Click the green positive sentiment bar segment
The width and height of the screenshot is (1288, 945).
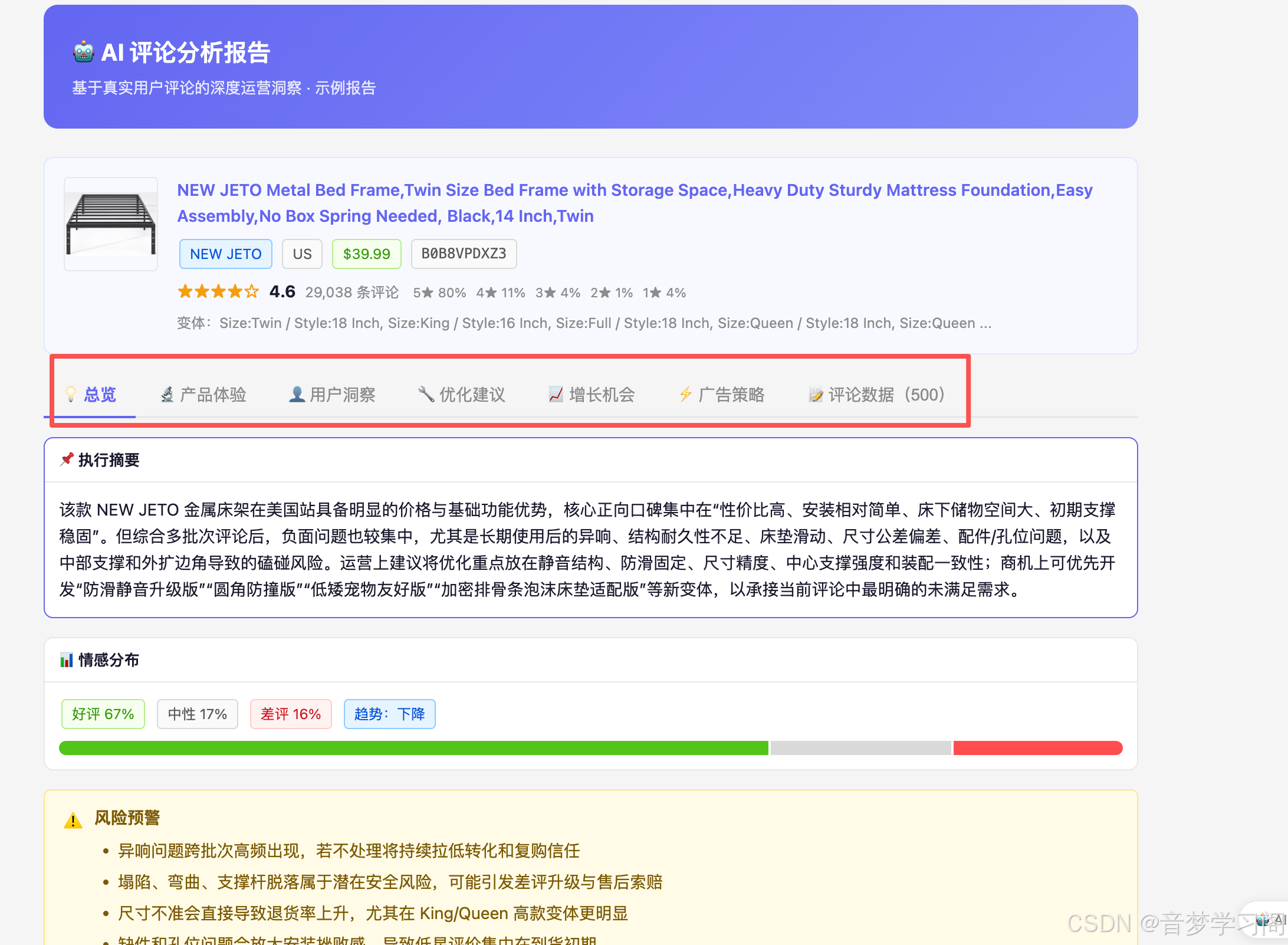(x=413, y=748)
